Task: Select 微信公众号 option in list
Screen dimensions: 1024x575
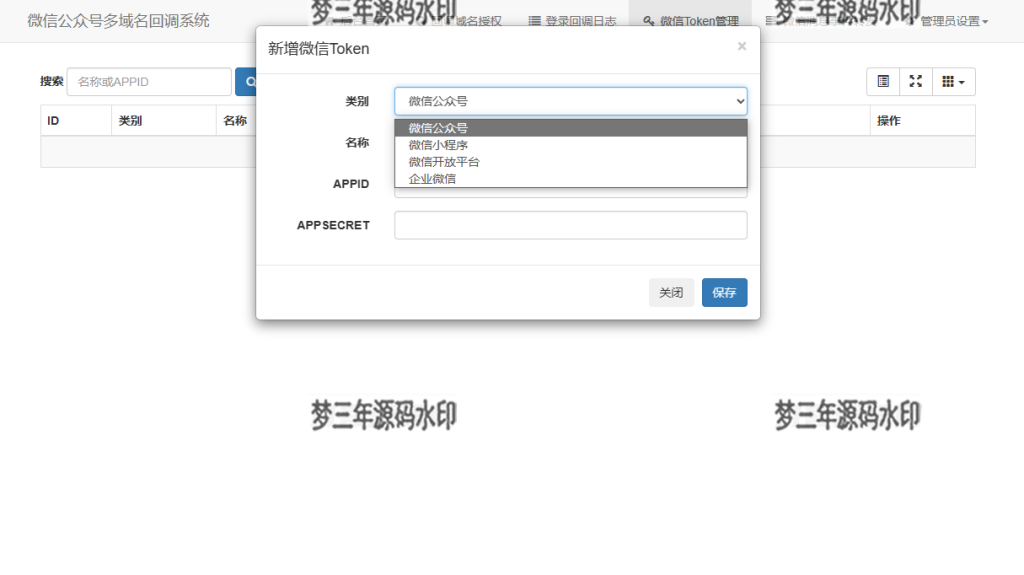Action: pyautogui.click(x=571, y=128)
